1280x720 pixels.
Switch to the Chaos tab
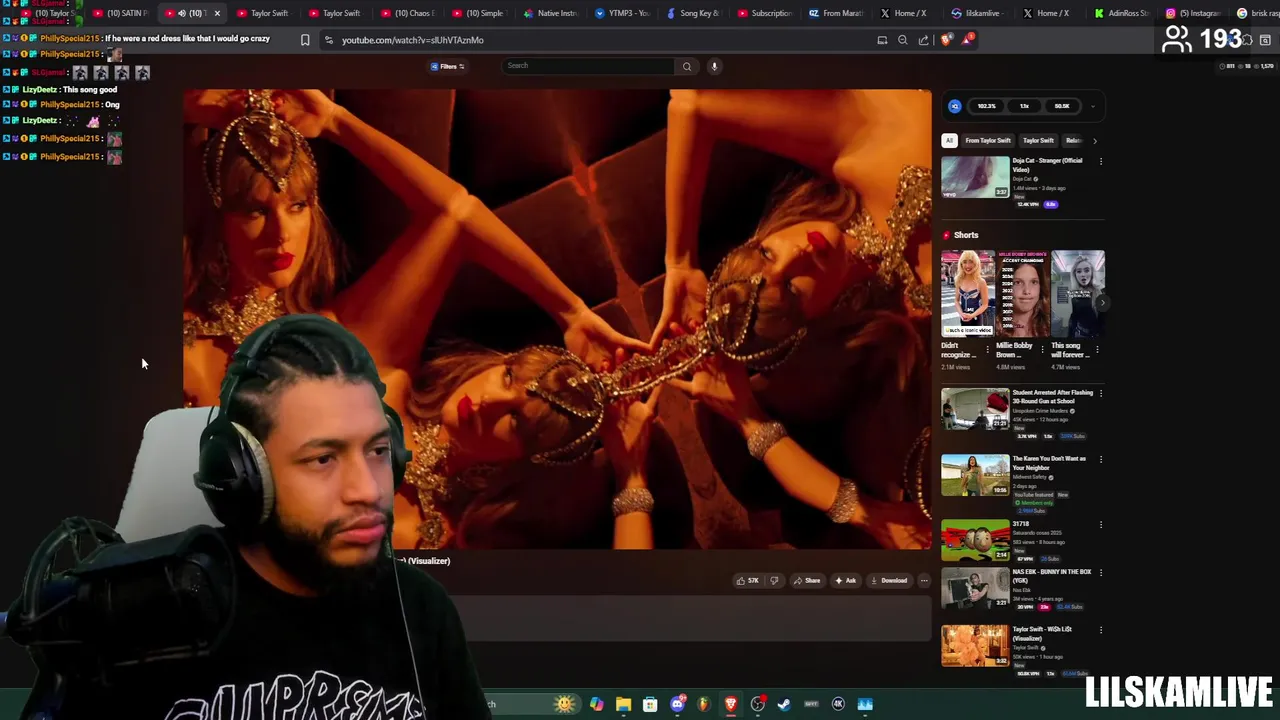[x=408, y=13]
